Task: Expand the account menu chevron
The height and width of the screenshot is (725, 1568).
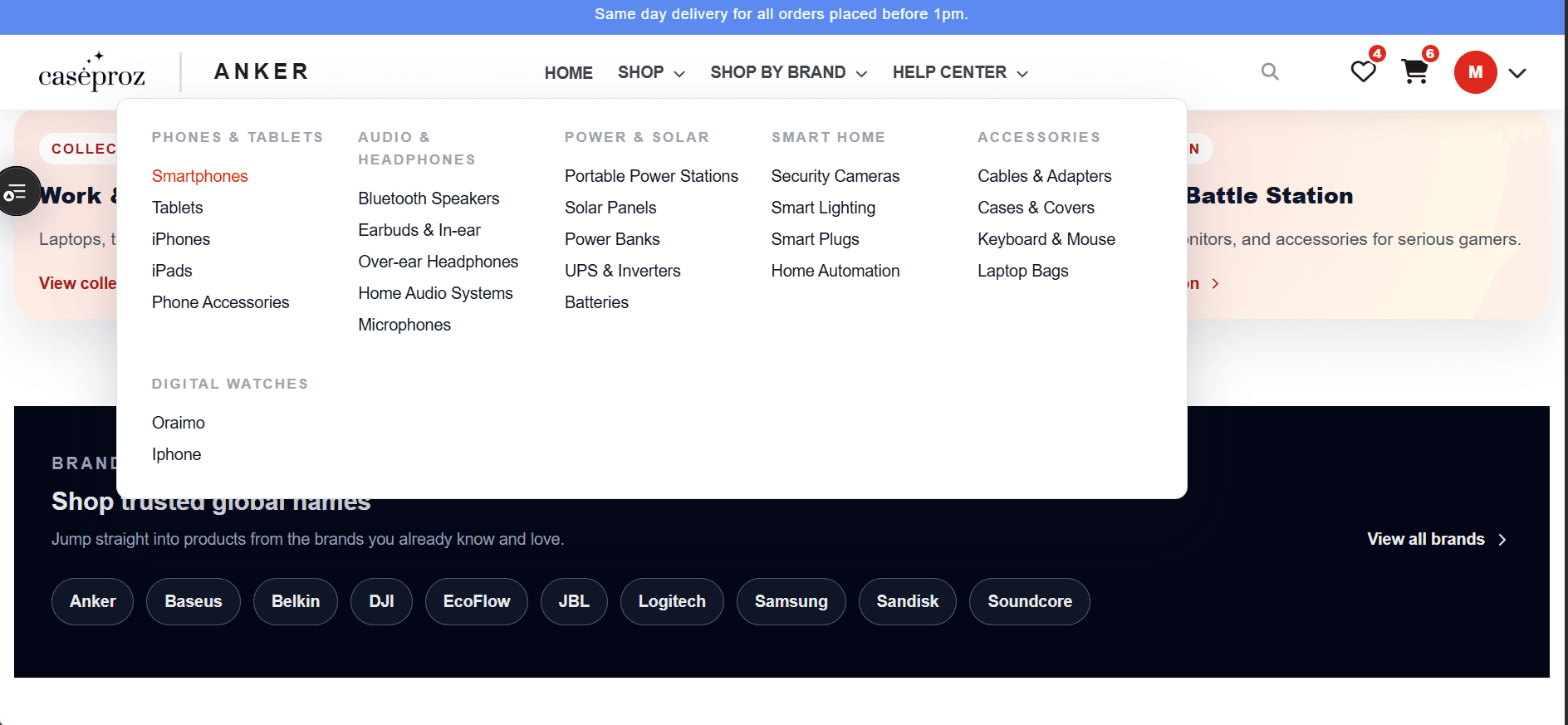Action: (x=1517, y=73)
